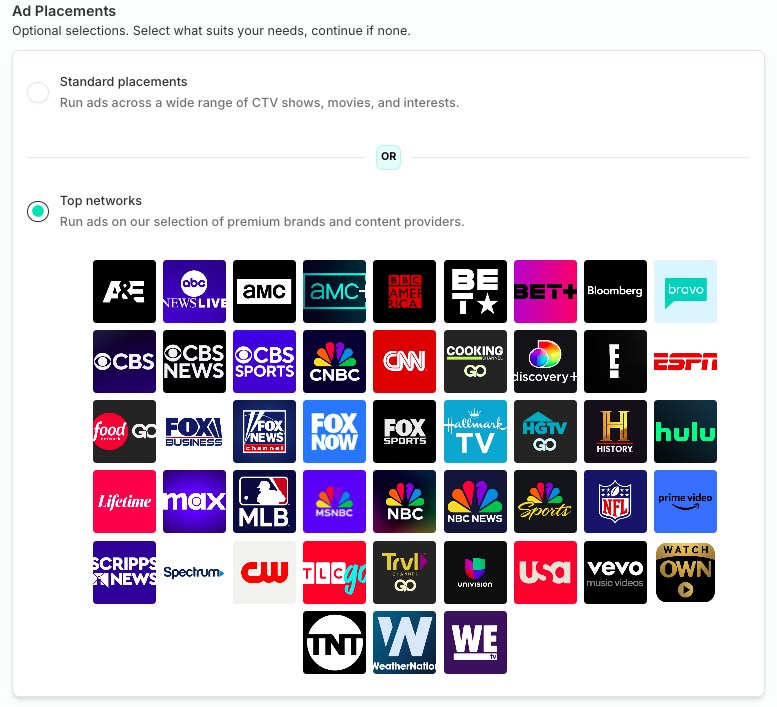This screenshot has height=707, width=777.
Task: Select the MLB logo tile
Action: 265,502
